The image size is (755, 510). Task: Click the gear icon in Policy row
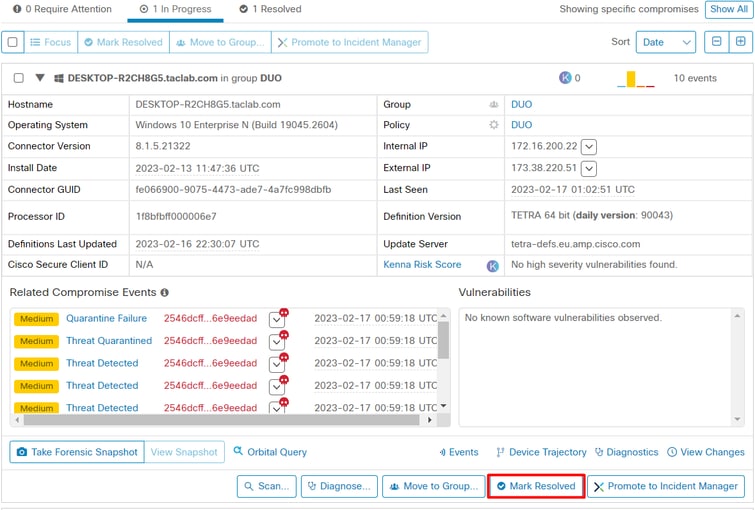click(x=494, y=125)
